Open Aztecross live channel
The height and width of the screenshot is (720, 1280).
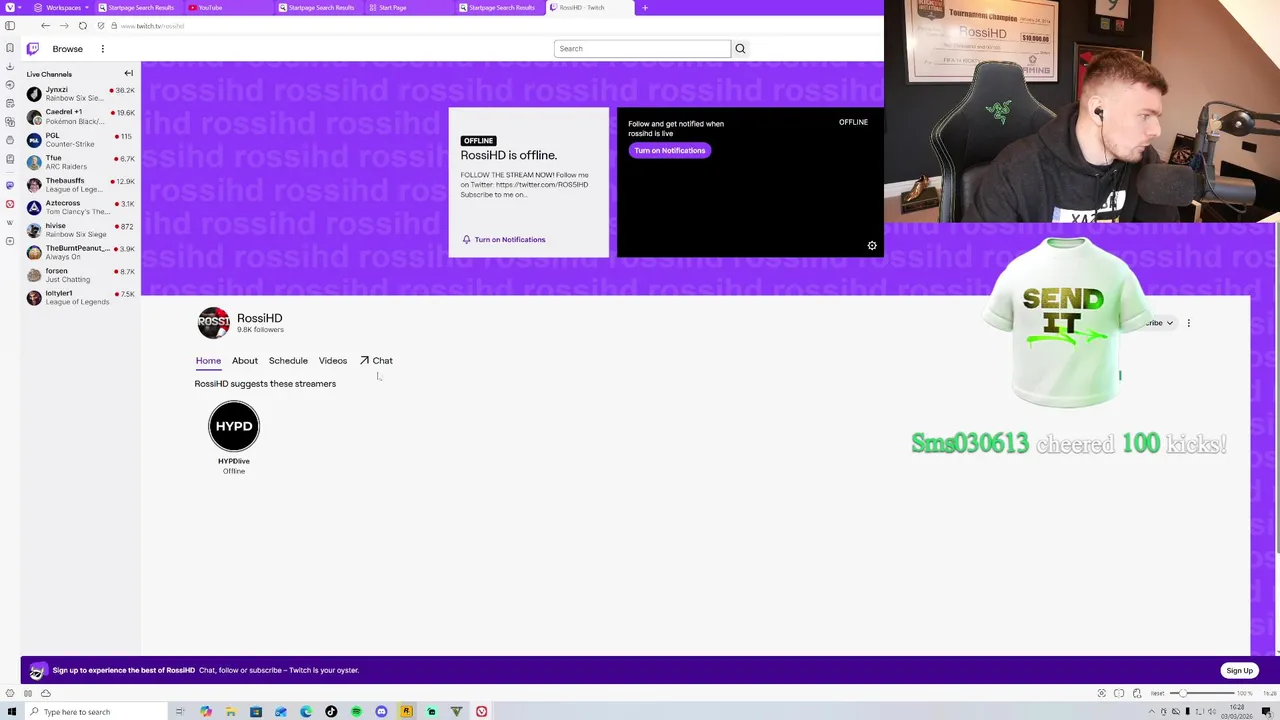coord(81,207)
